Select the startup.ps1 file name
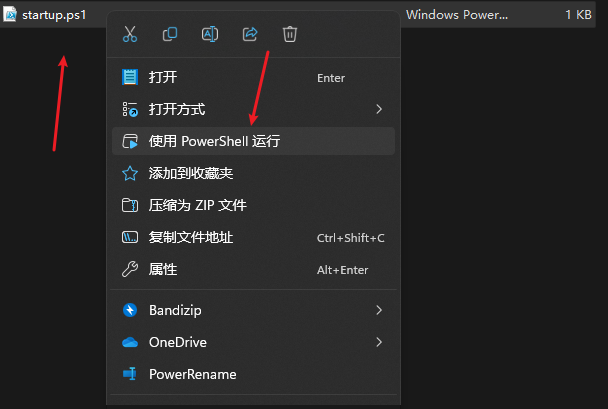608x409 pixels. coord(54,15)
